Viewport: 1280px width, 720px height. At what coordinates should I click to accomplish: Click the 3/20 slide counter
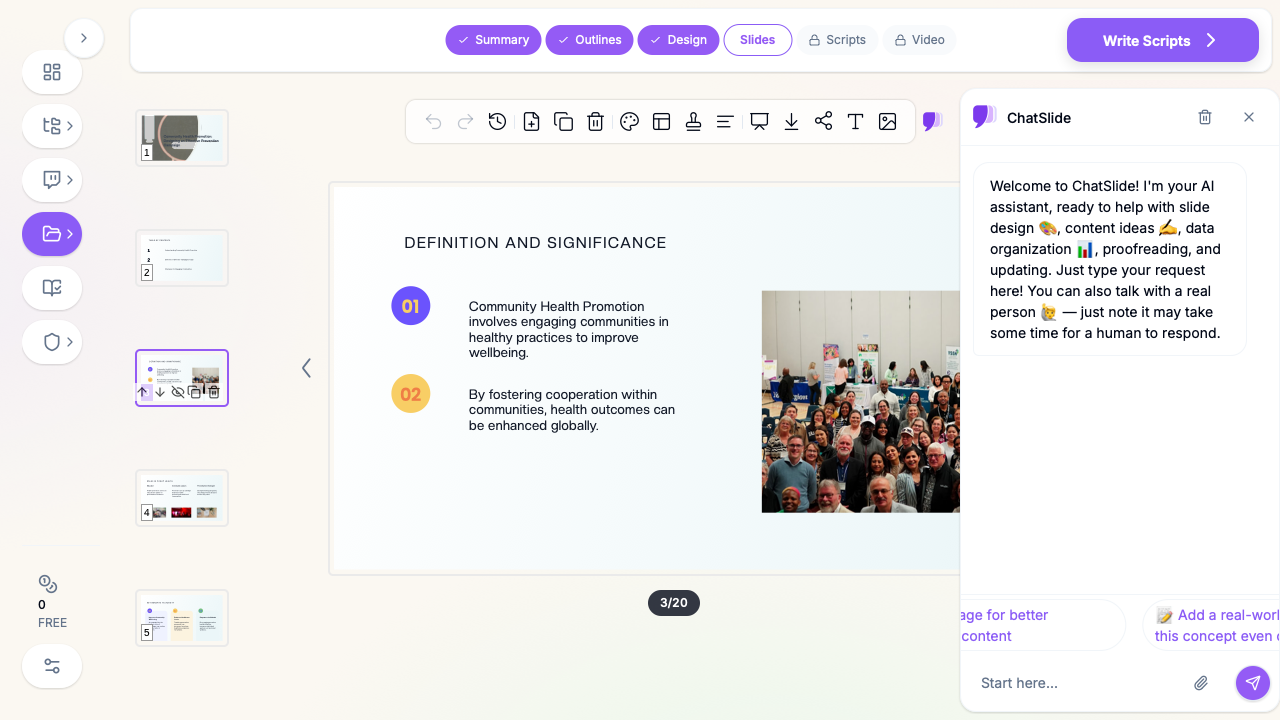pos(674,603)
